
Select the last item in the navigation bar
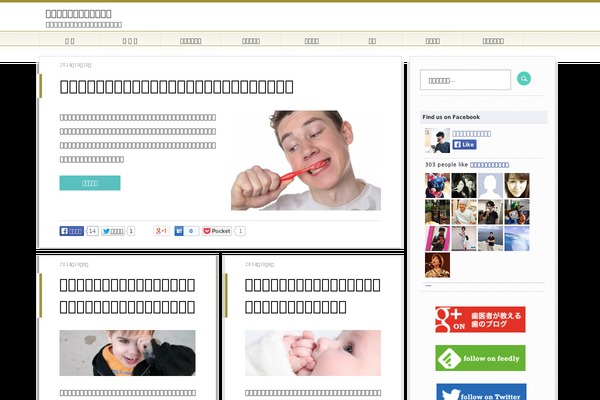pos(493,41)
